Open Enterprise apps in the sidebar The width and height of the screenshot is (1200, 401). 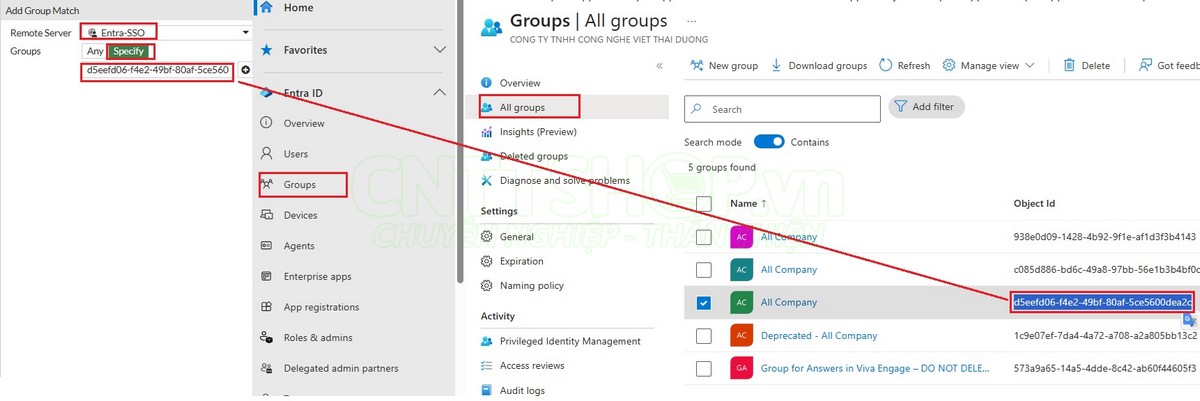(x=317, y=276)
